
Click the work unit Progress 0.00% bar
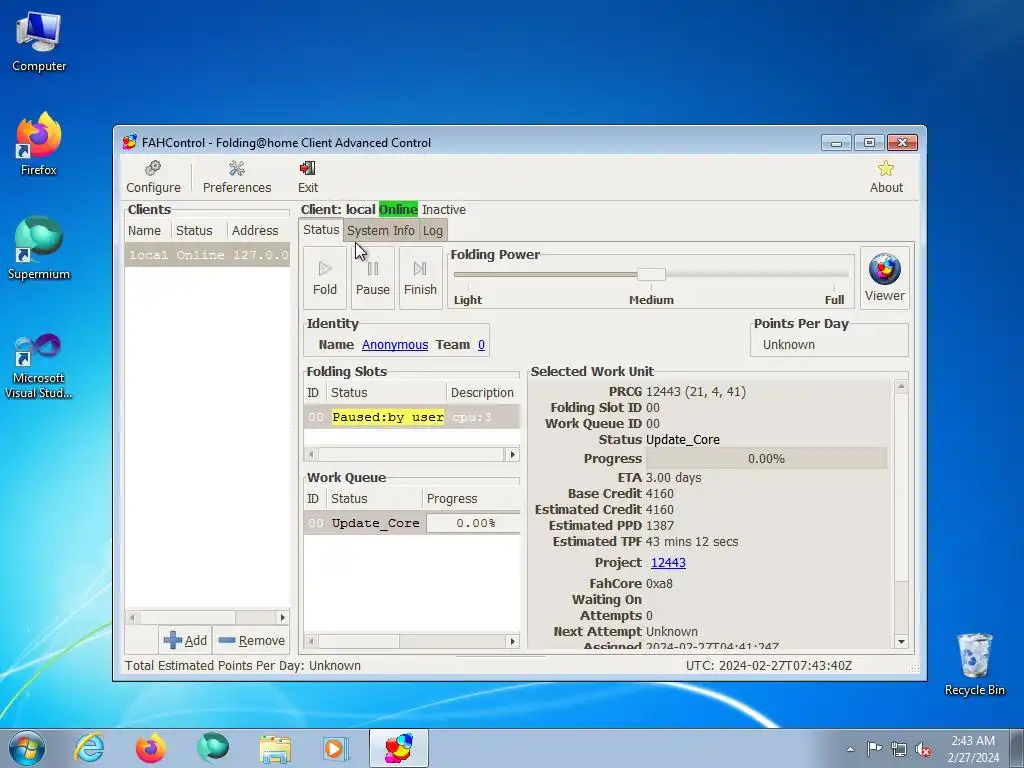[766, 458]
